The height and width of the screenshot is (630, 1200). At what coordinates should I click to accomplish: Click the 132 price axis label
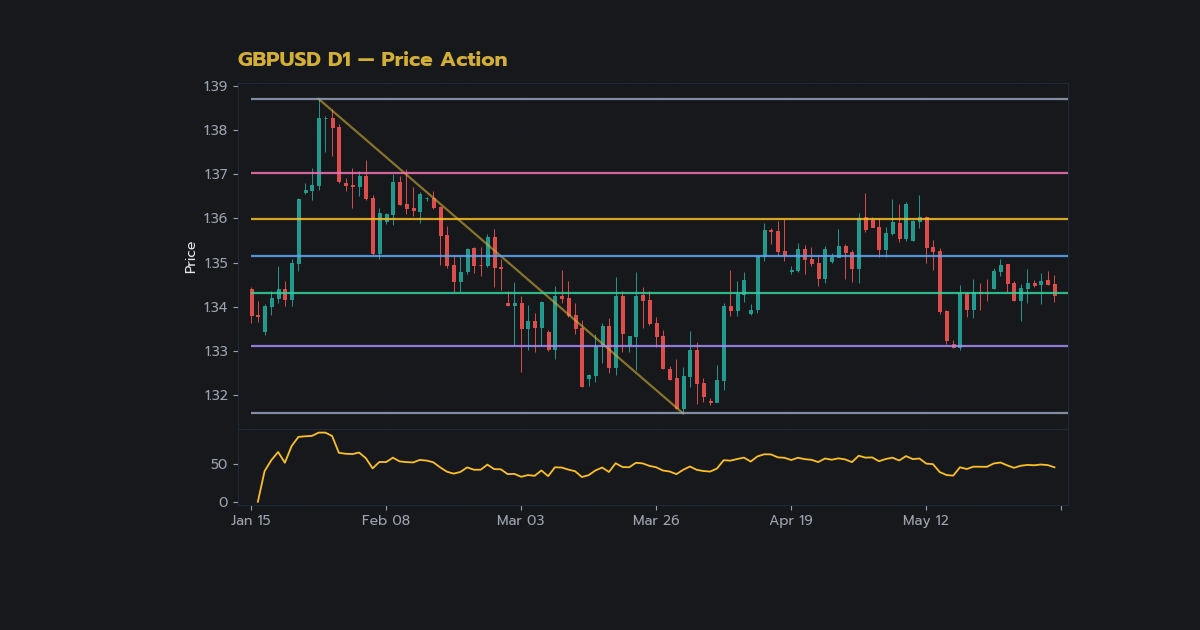coord(216,396)
